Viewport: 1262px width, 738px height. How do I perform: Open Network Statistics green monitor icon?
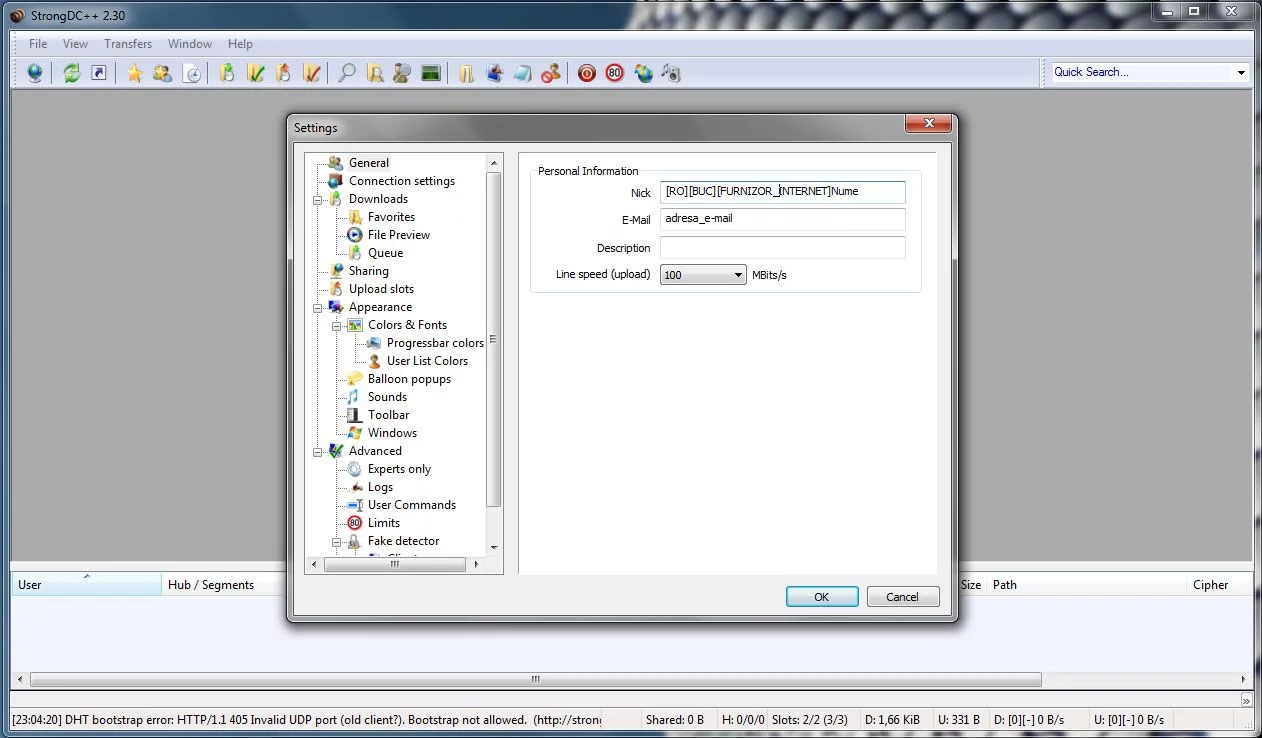[x=431, y=73]
